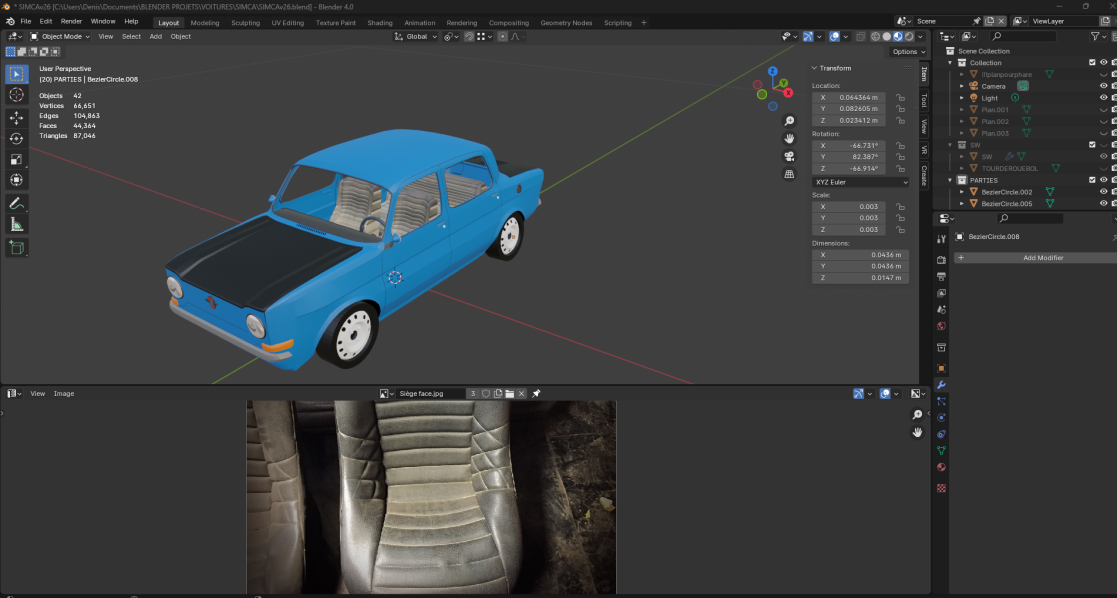Uncheck the PARTIES collection checkbox

[1092, 180]
